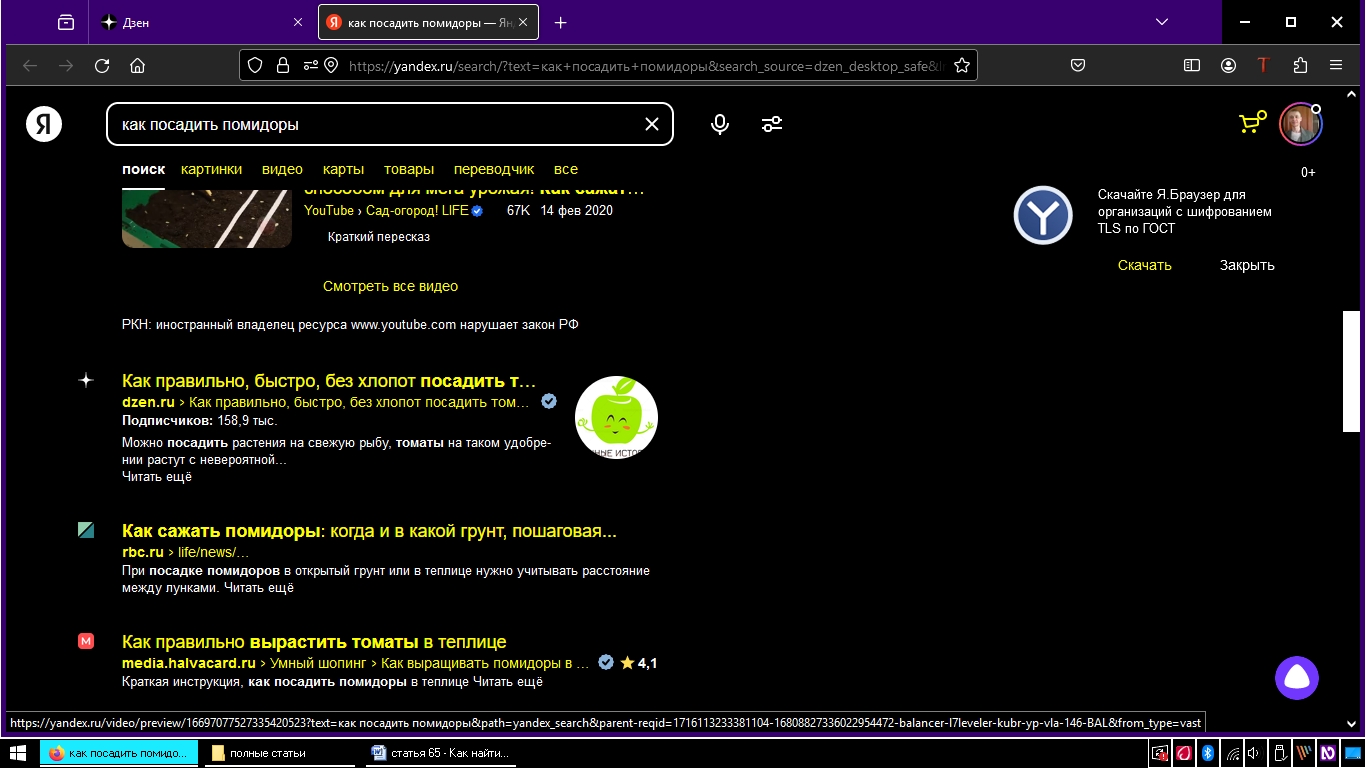Click the green apple channel thumbnail
The image size is (1366, 768).
click(x=616, y=418)
